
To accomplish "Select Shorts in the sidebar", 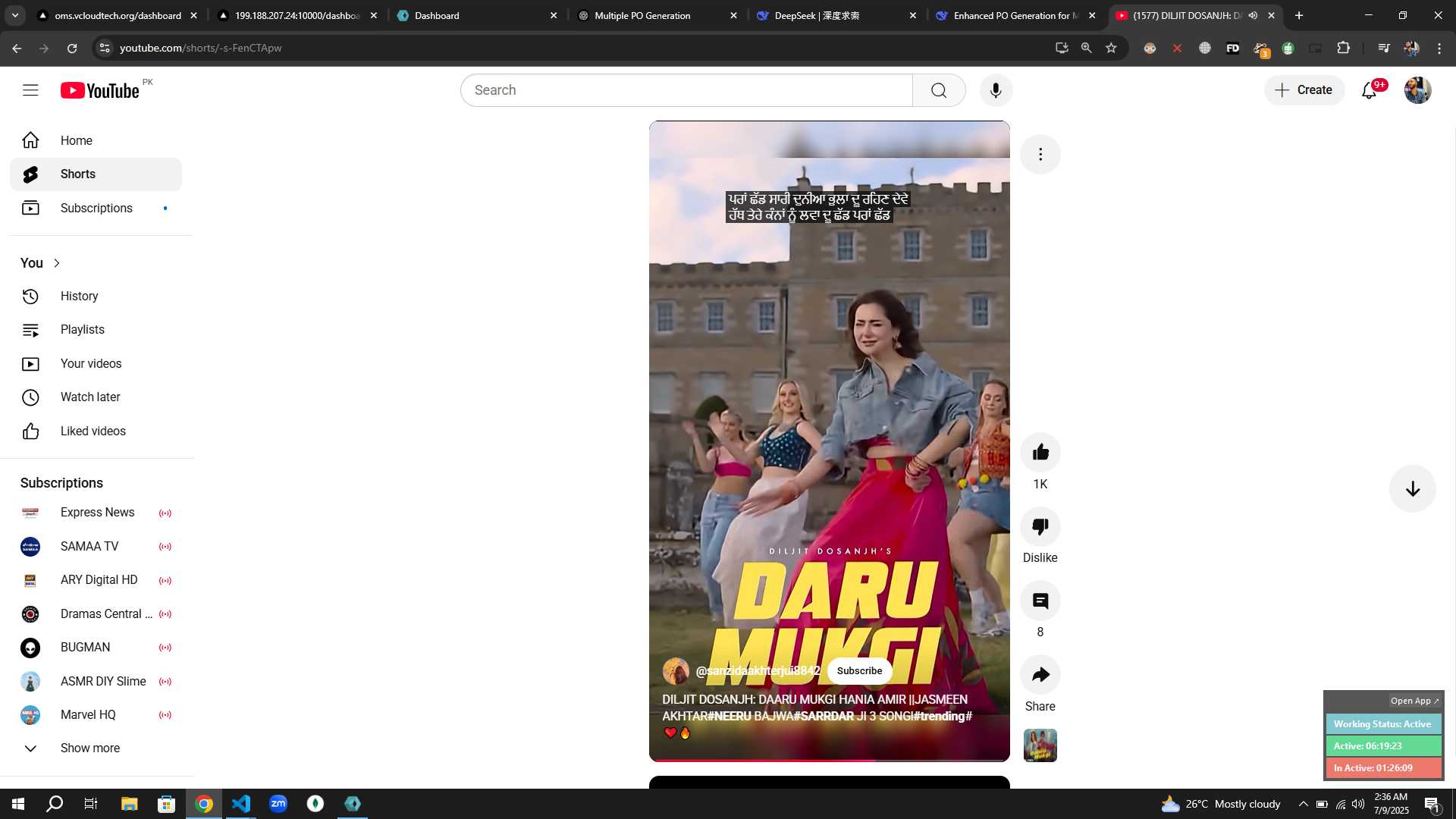I will coord(96,174).
